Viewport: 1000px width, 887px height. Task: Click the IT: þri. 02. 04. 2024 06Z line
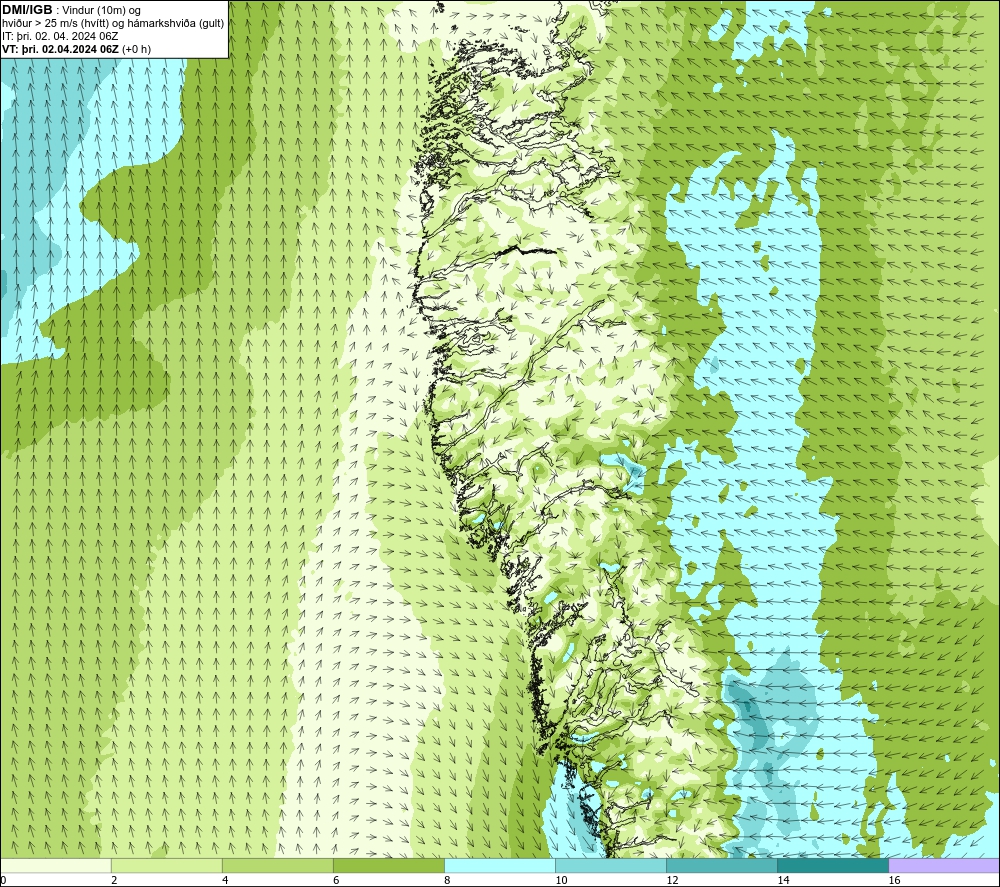[60, 36]
